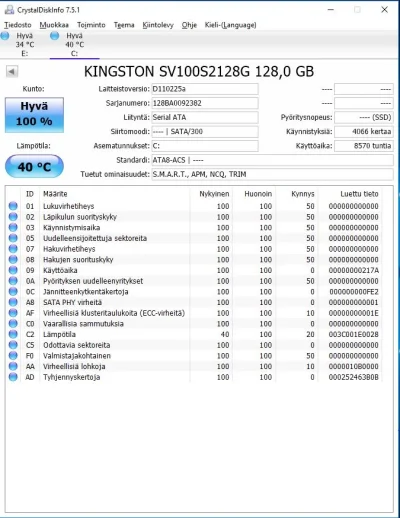Open the Muokkaa menu
Image resolution: width=400 pixels, height=518 pixels.
coord(54,25)
